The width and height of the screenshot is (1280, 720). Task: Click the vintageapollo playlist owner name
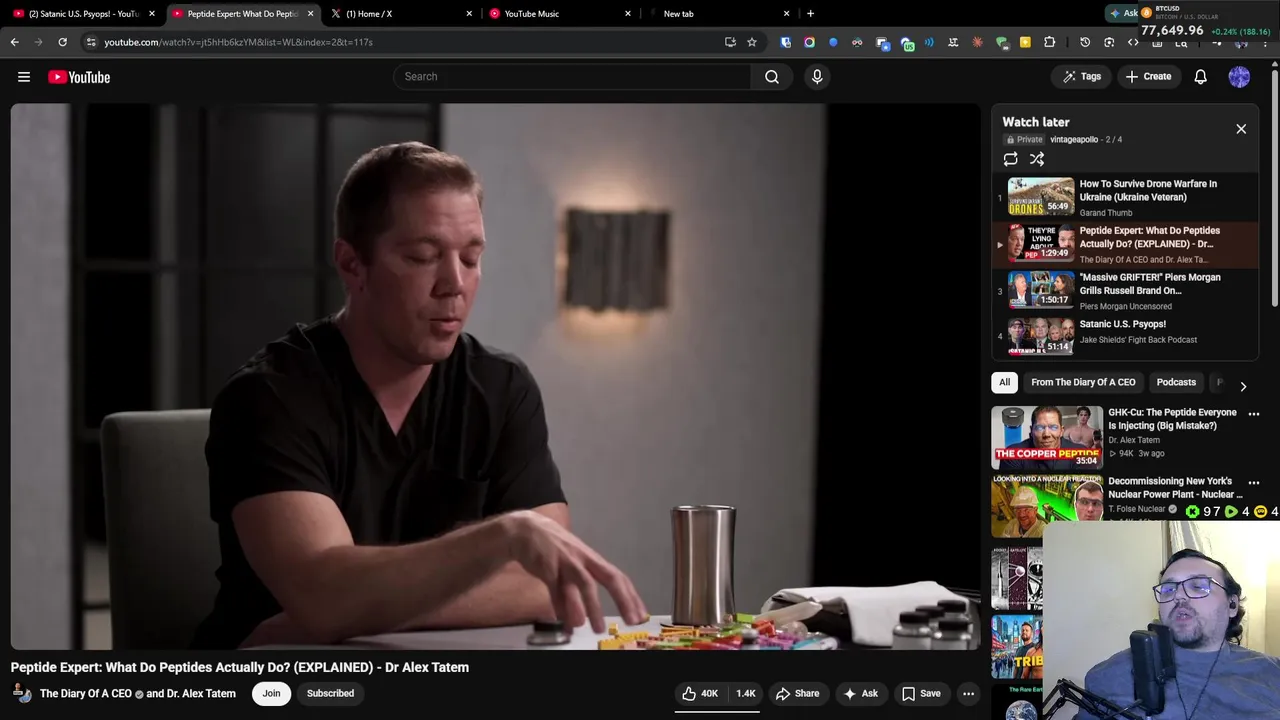point(1074,140)
